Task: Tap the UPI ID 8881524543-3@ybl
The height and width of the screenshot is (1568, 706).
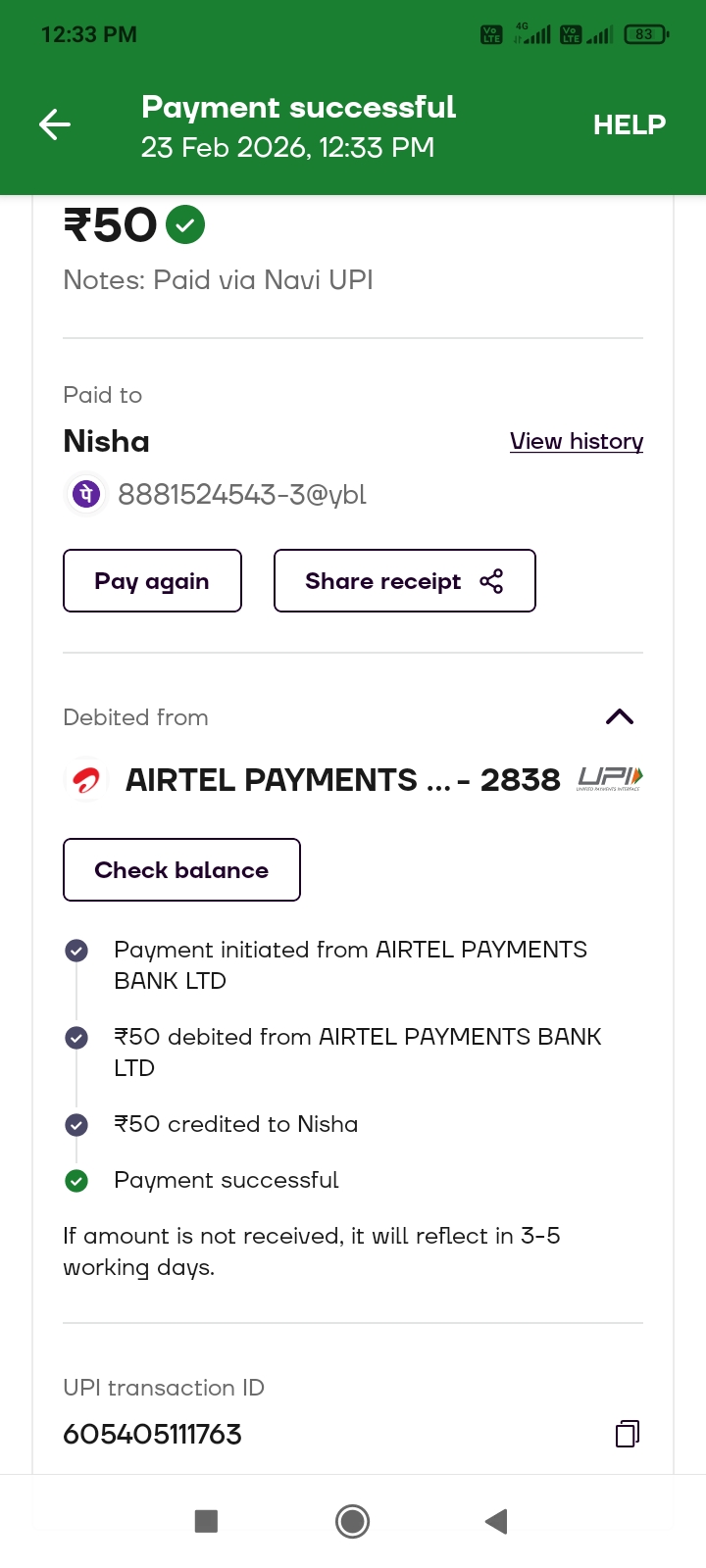Action: point(241,495)
